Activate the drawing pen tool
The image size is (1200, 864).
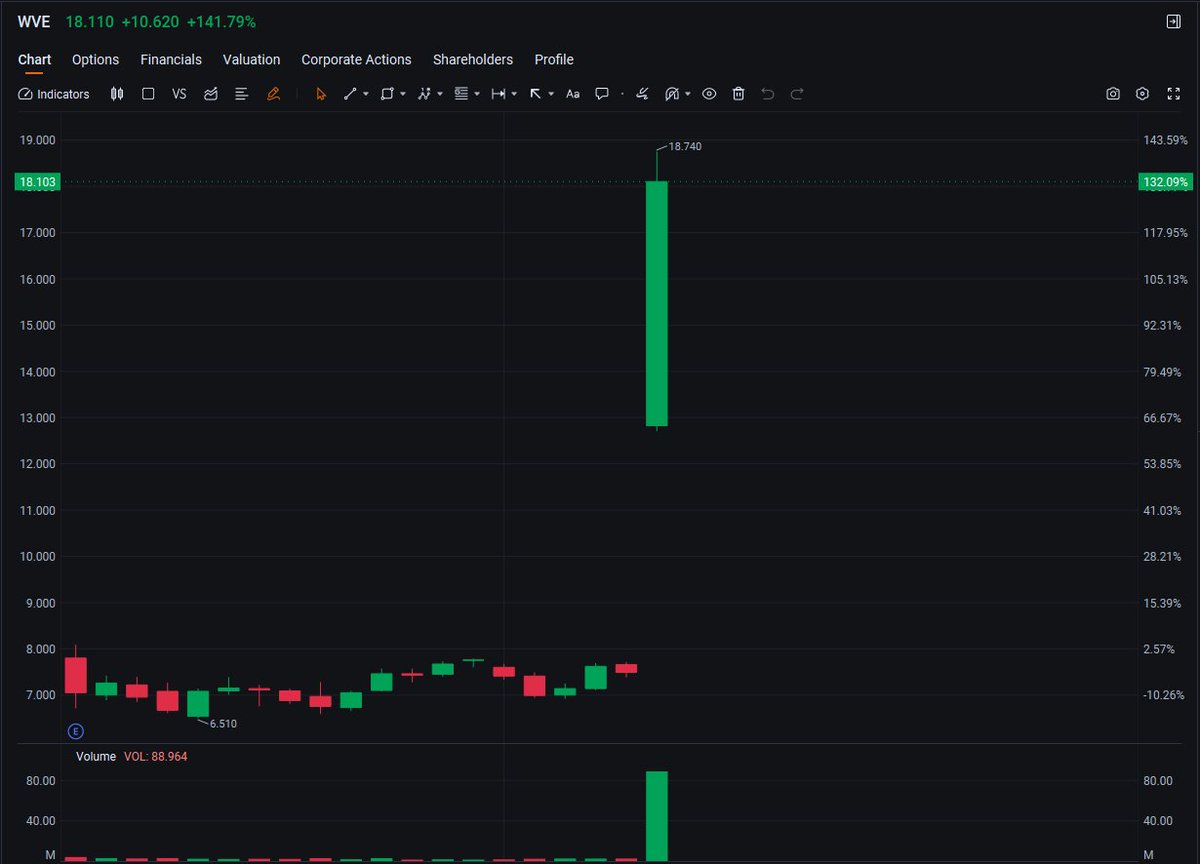[274, 93]
